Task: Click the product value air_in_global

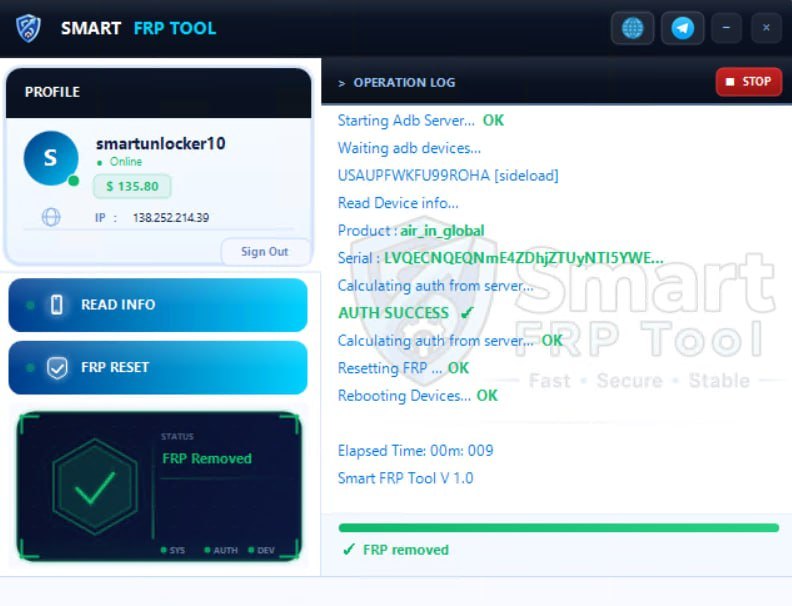Action: tap(442, 231)
